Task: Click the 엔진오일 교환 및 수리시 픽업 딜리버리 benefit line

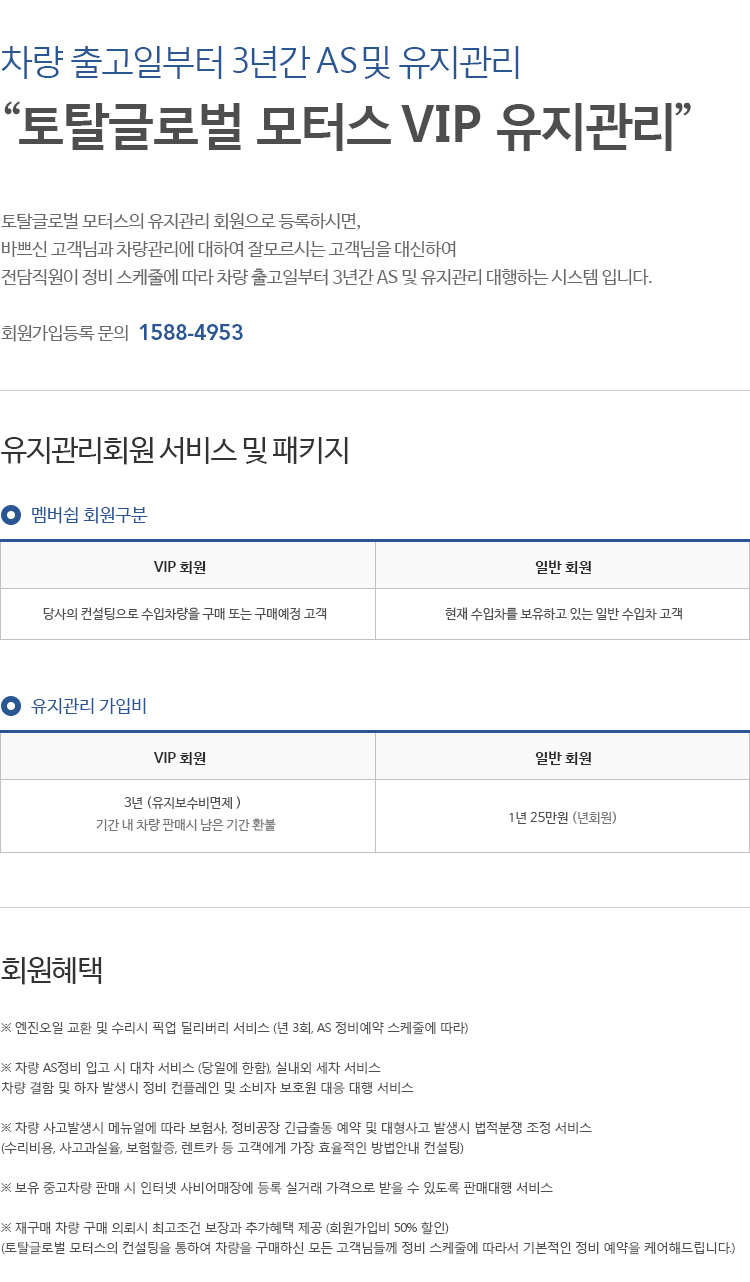Action: coord(234,1028)
